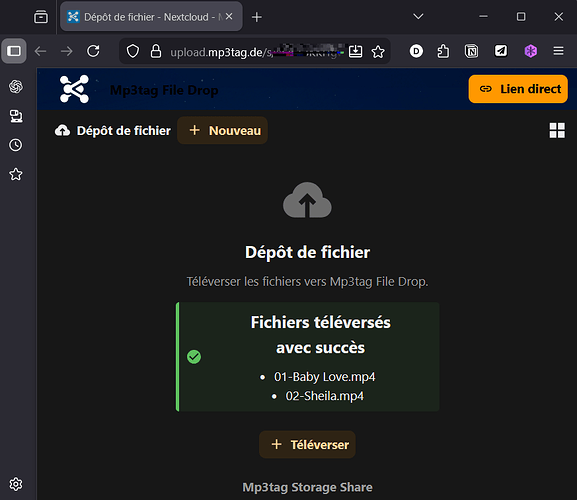Select the Dépôt de fichier - Nextcloud tab
The width and height of the screenshot is (577, 500).
(151, 17)
